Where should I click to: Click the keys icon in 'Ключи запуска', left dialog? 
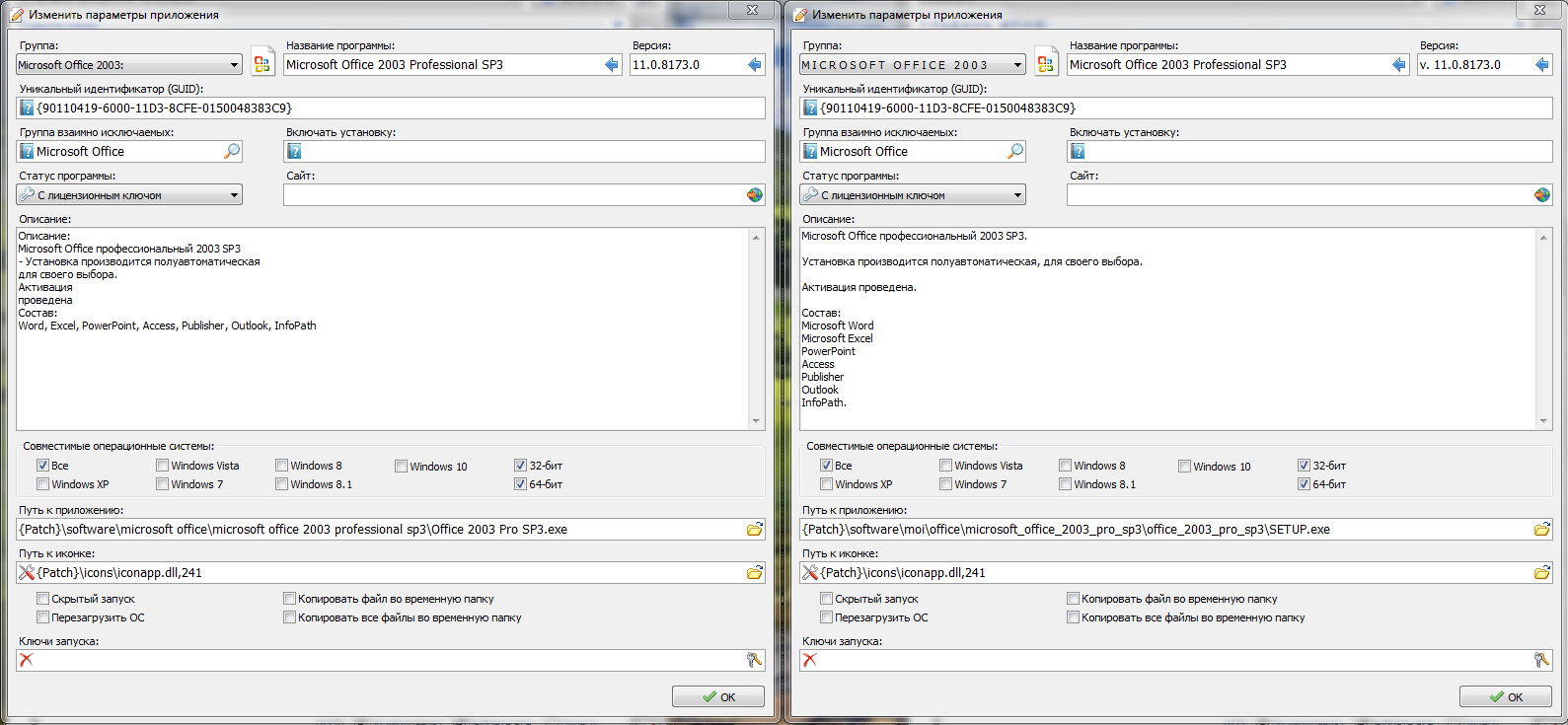755,660
